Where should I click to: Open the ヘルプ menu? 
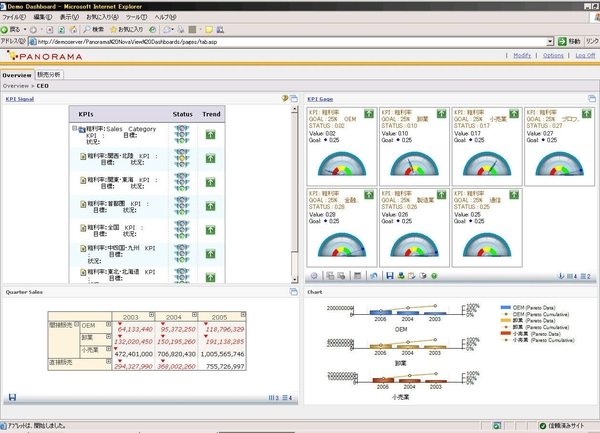coord(165,17)
